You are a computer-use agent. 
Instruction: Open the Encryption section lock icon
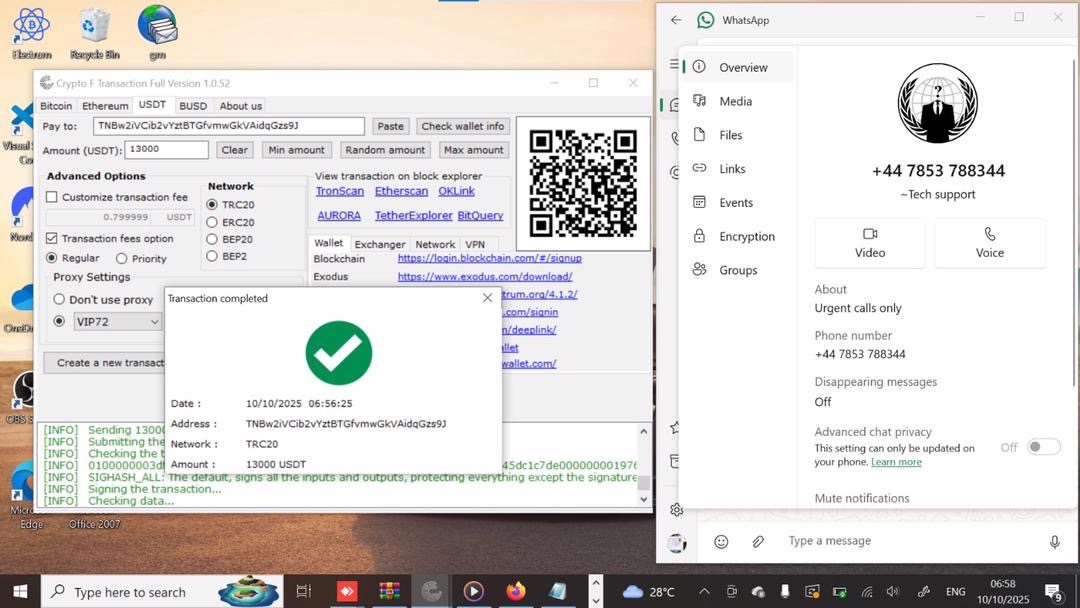(x=699, y=236)
